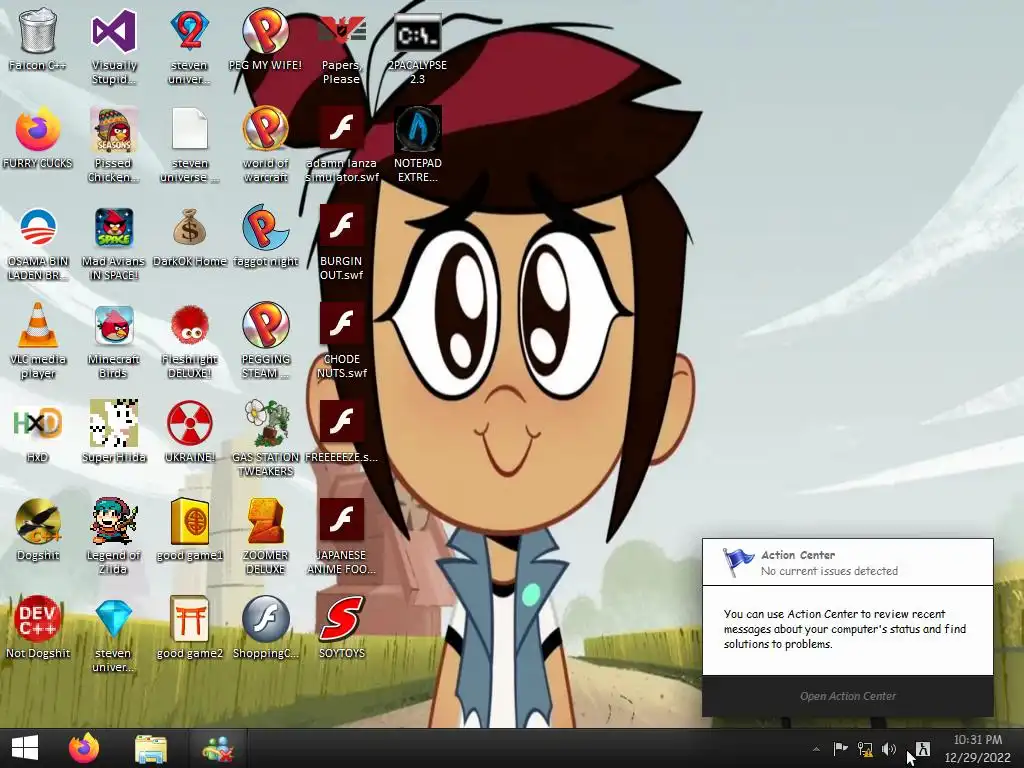This screenshot has width=1024, height=768.
Task: Expand the hidden tray icons arrow
Action: click(816, 749)
